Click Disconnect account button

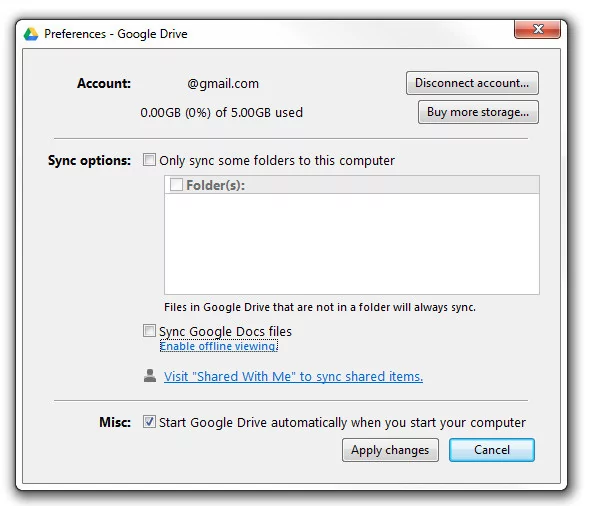472,83
